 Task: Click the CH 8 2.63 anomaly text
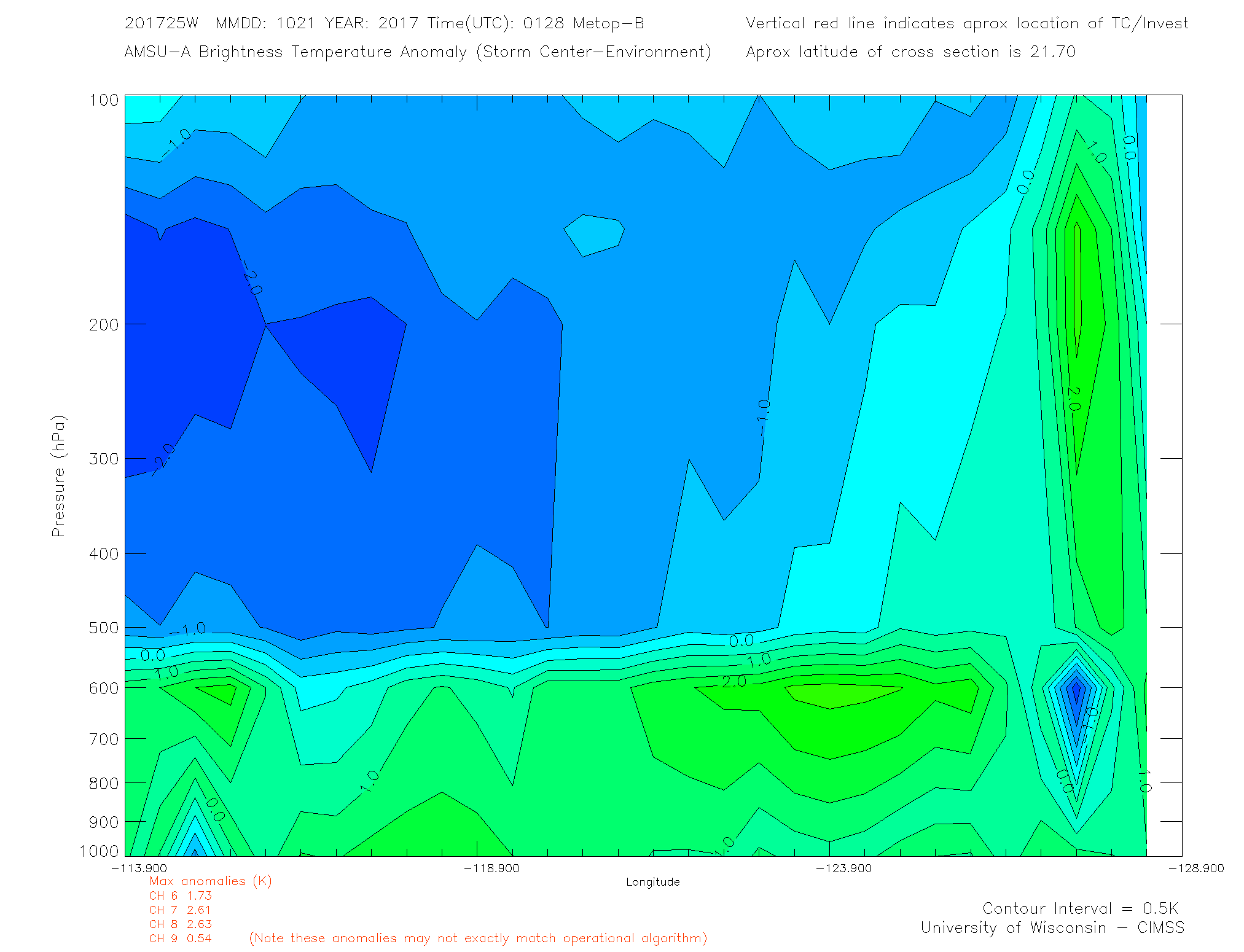pos(180,924)
